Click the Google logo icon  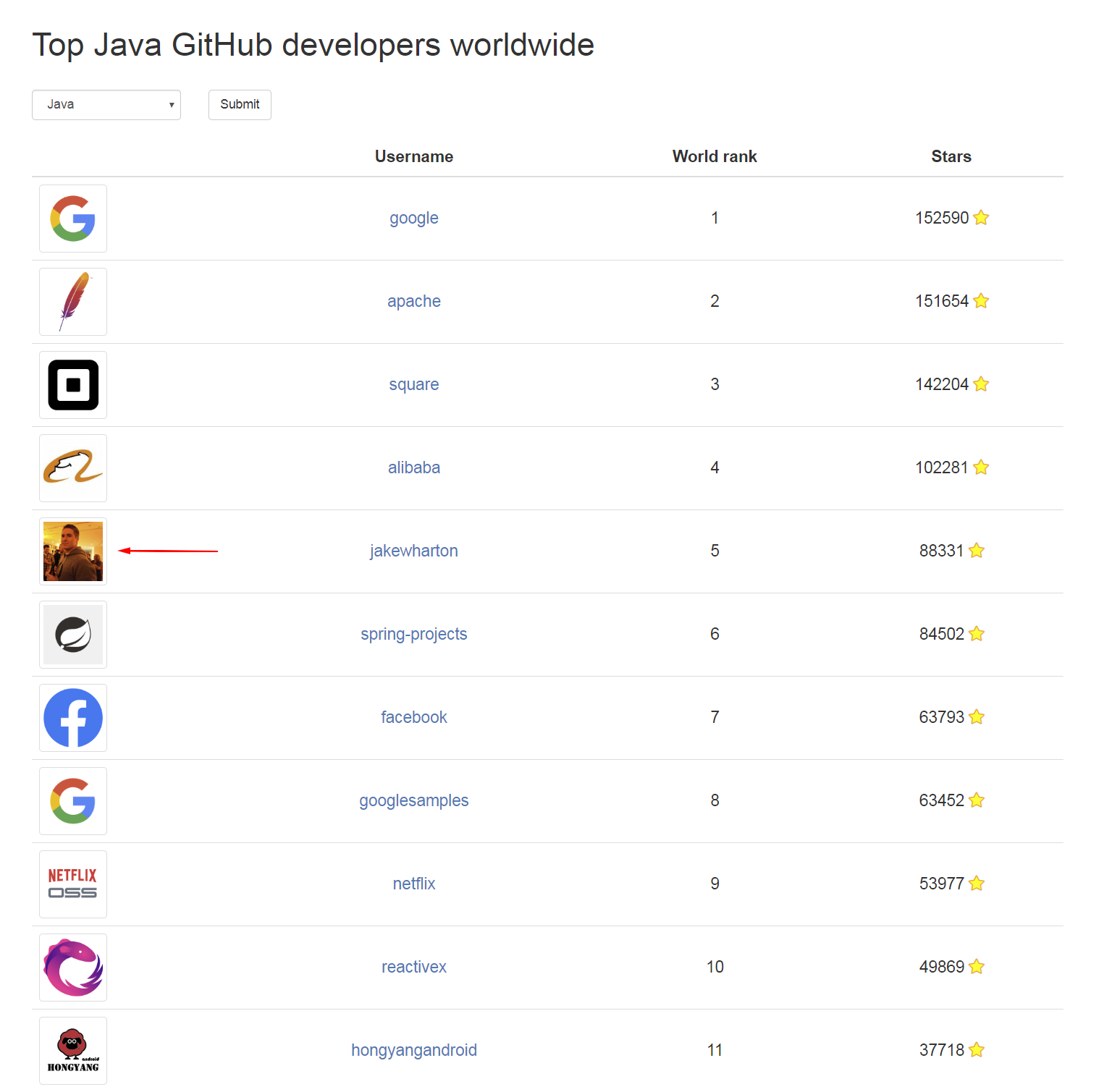[72, 219]
